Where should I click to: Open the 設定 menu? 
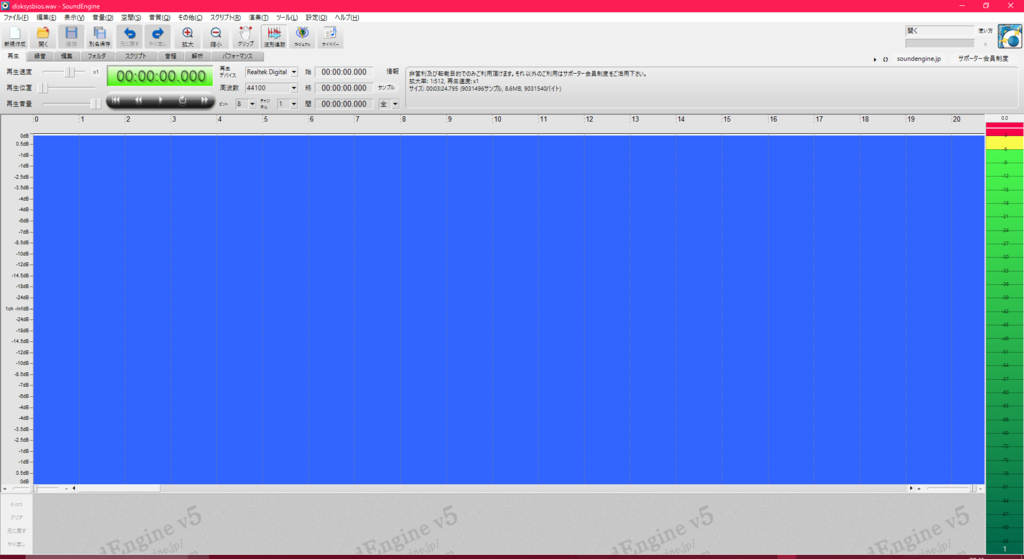316,18
